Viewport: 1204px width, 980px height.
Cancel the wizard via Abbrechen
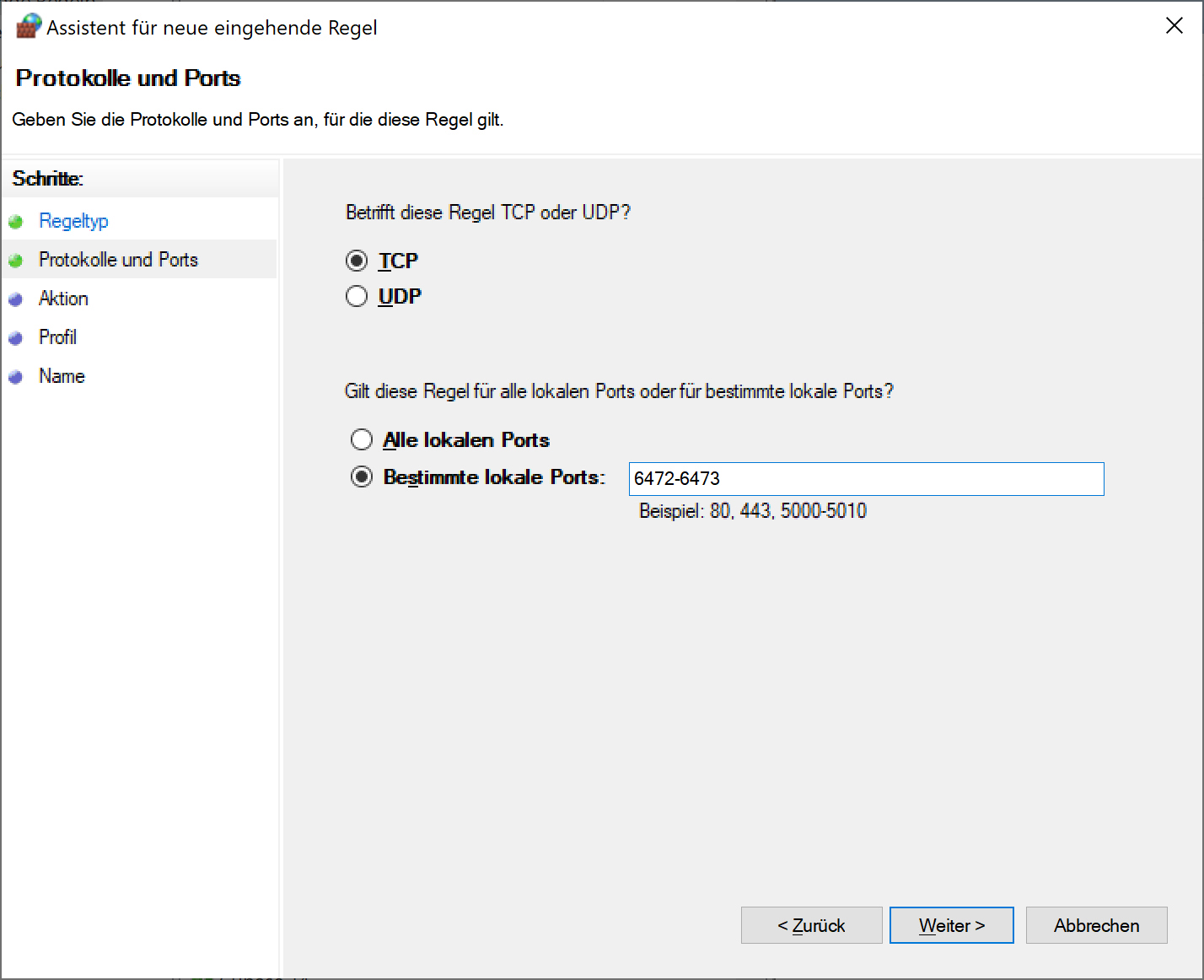point(1096,925)
